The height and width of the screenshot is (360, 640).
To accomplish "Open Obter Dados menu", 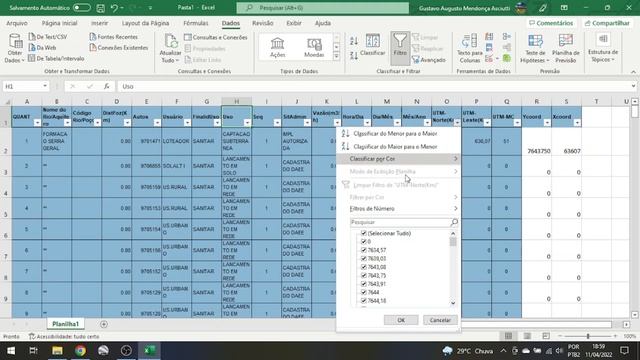I will coord(15,48).
